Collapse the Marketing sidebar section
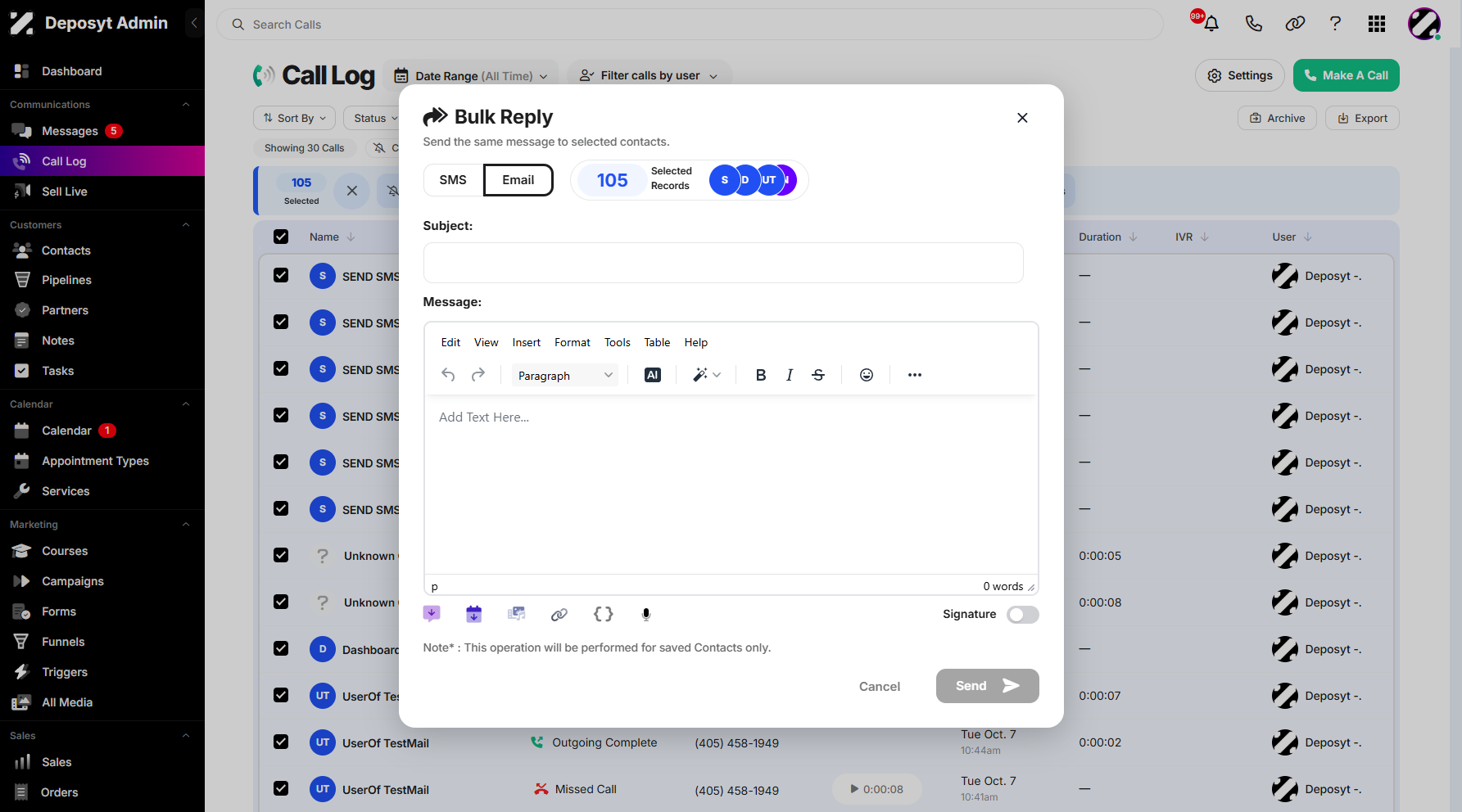 [x=186, y=525]
